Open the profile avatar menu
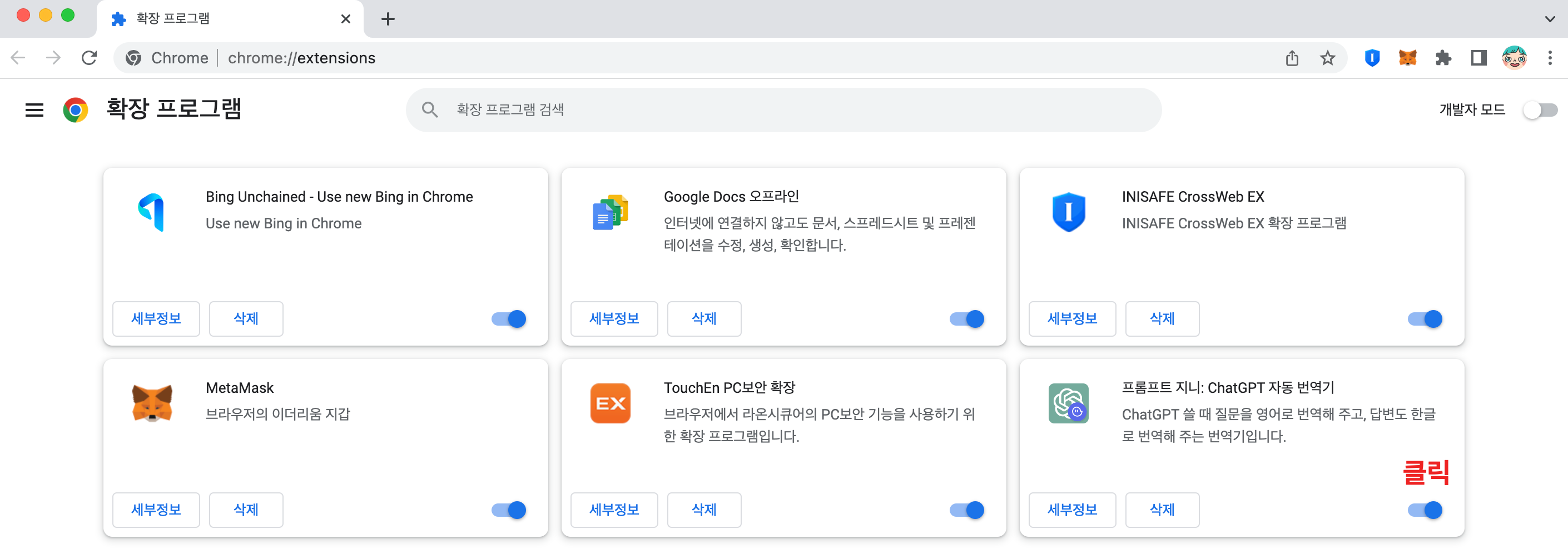 tap(1515, 58)
